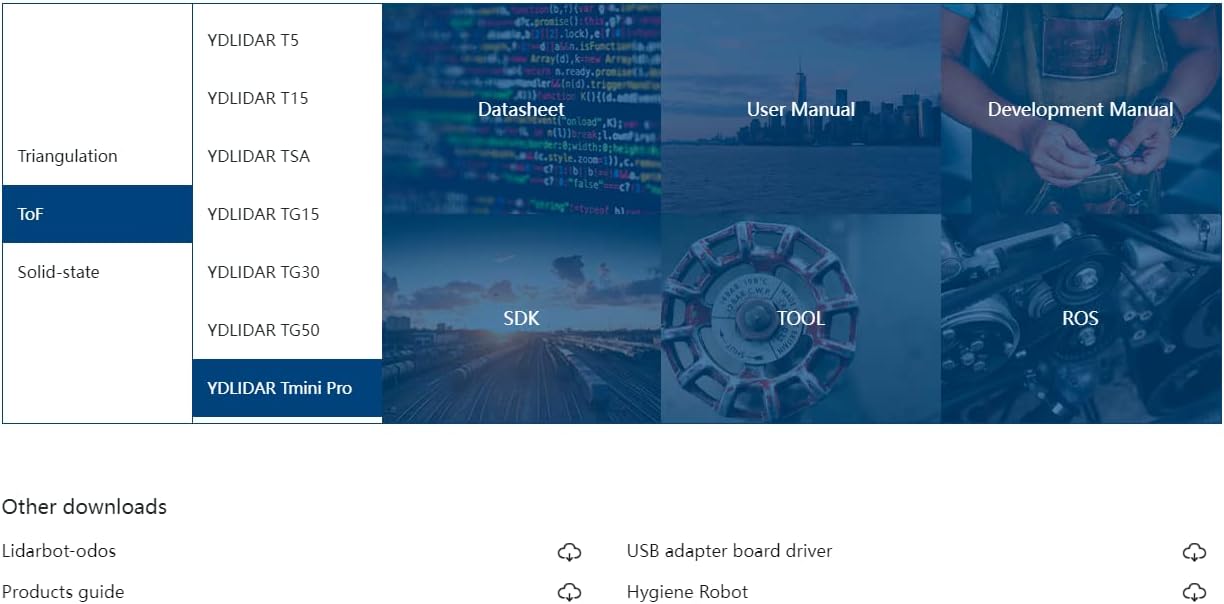Screen dimensions: 1224x604
Task: Open the ROS download tile
Action: coord(1080,318)
